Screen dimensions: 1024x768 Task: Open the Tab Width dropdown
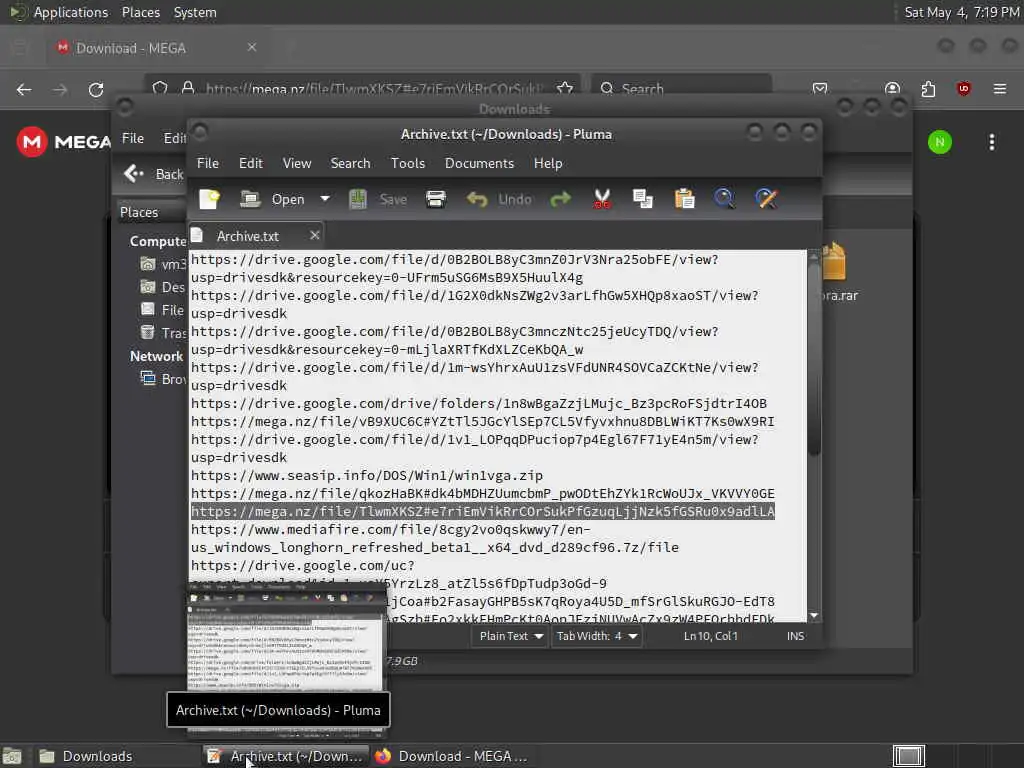pyautogui.click(x=596, y=636)
